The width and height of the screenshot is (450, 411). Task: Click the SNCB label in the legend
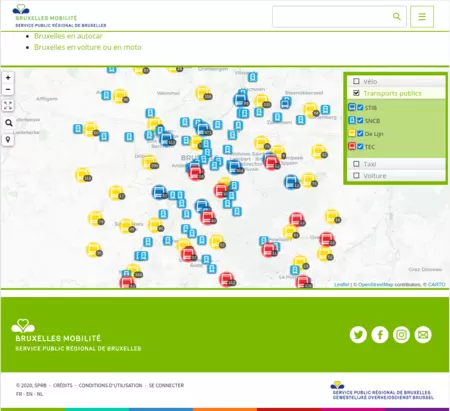tap(372, 121)
